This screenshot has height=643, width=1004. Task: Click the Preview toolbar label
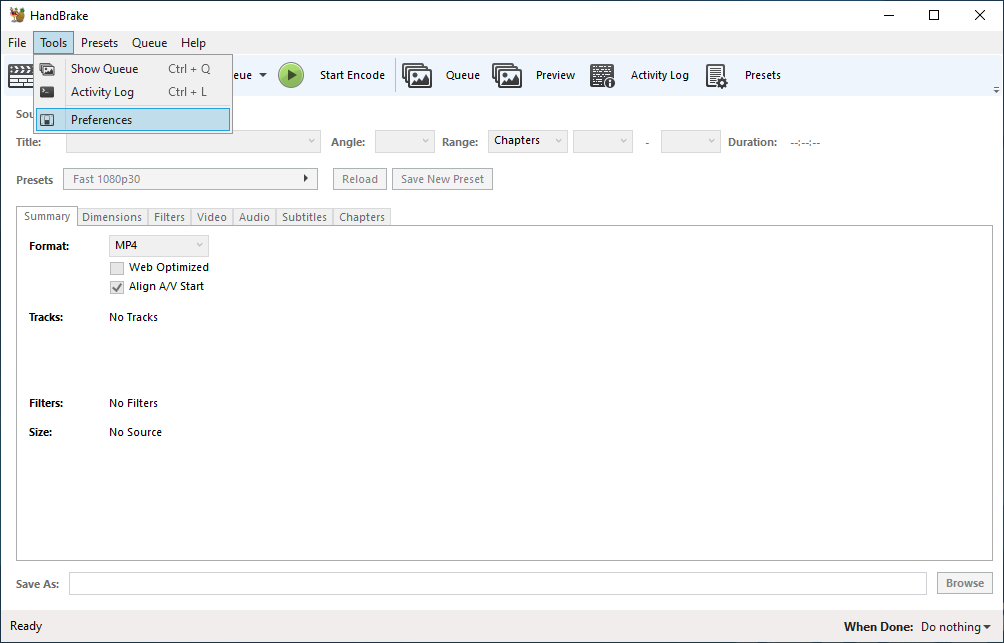555,75
